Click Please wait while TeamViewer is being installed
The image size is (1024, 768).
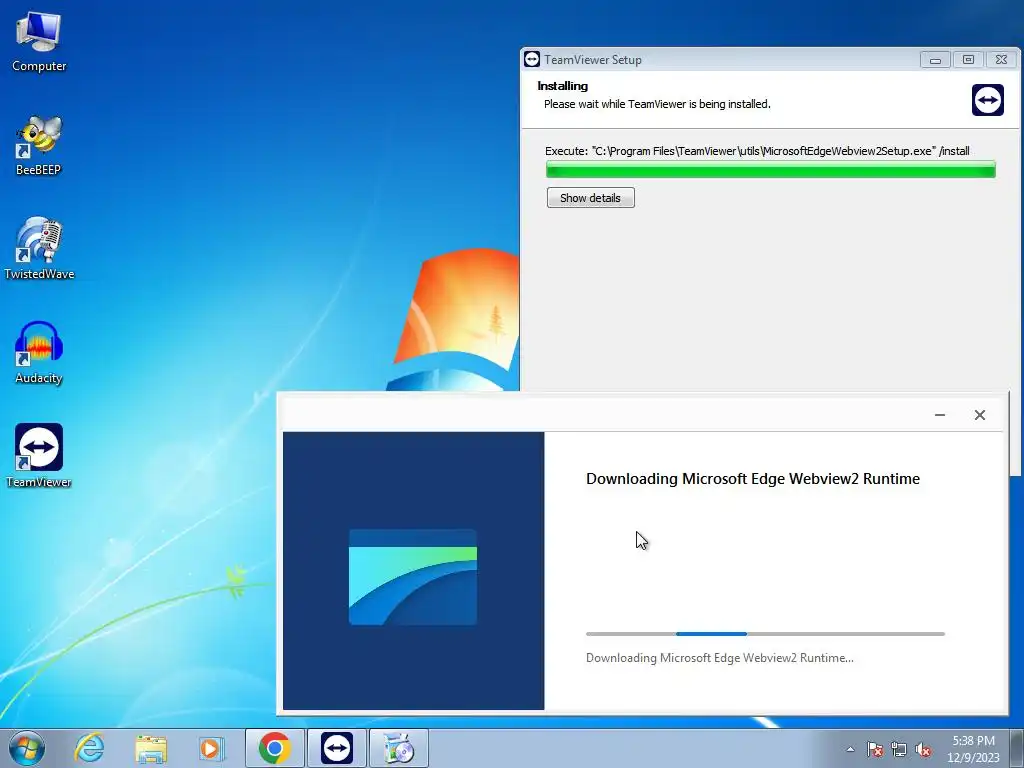657,104
